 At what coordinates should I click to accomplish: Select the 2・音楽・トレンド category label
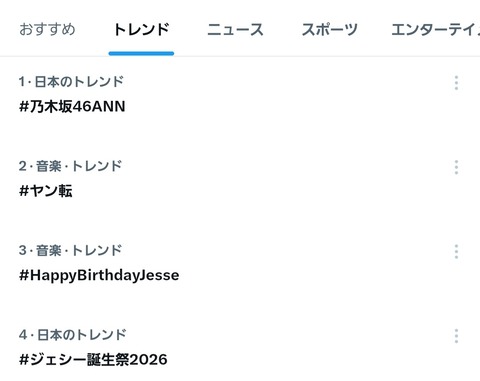tap(70, 166)
